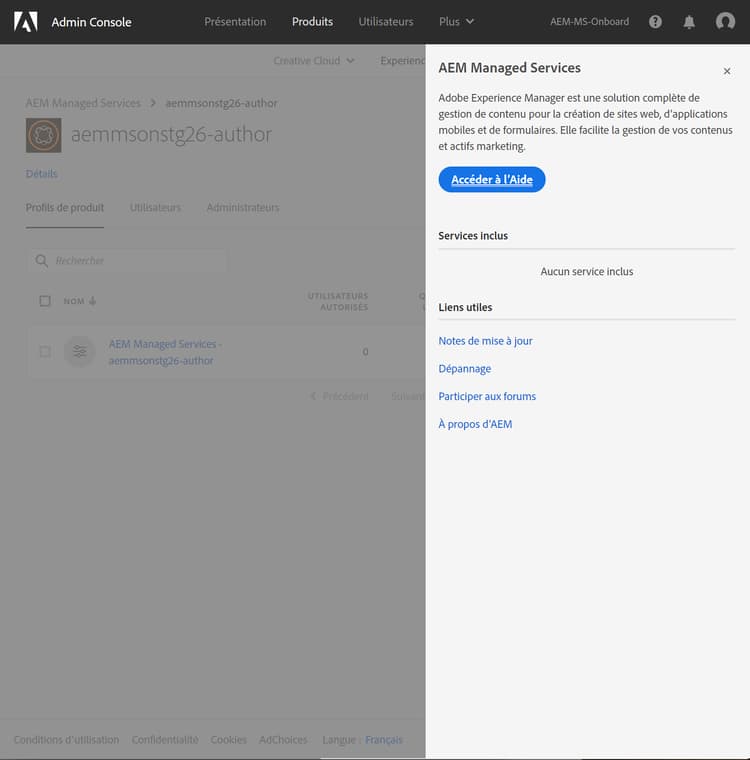Switch to the Utilisateurs tab below Détails
750x760 pixels.
pyautogui.click(x=155, y=207)
